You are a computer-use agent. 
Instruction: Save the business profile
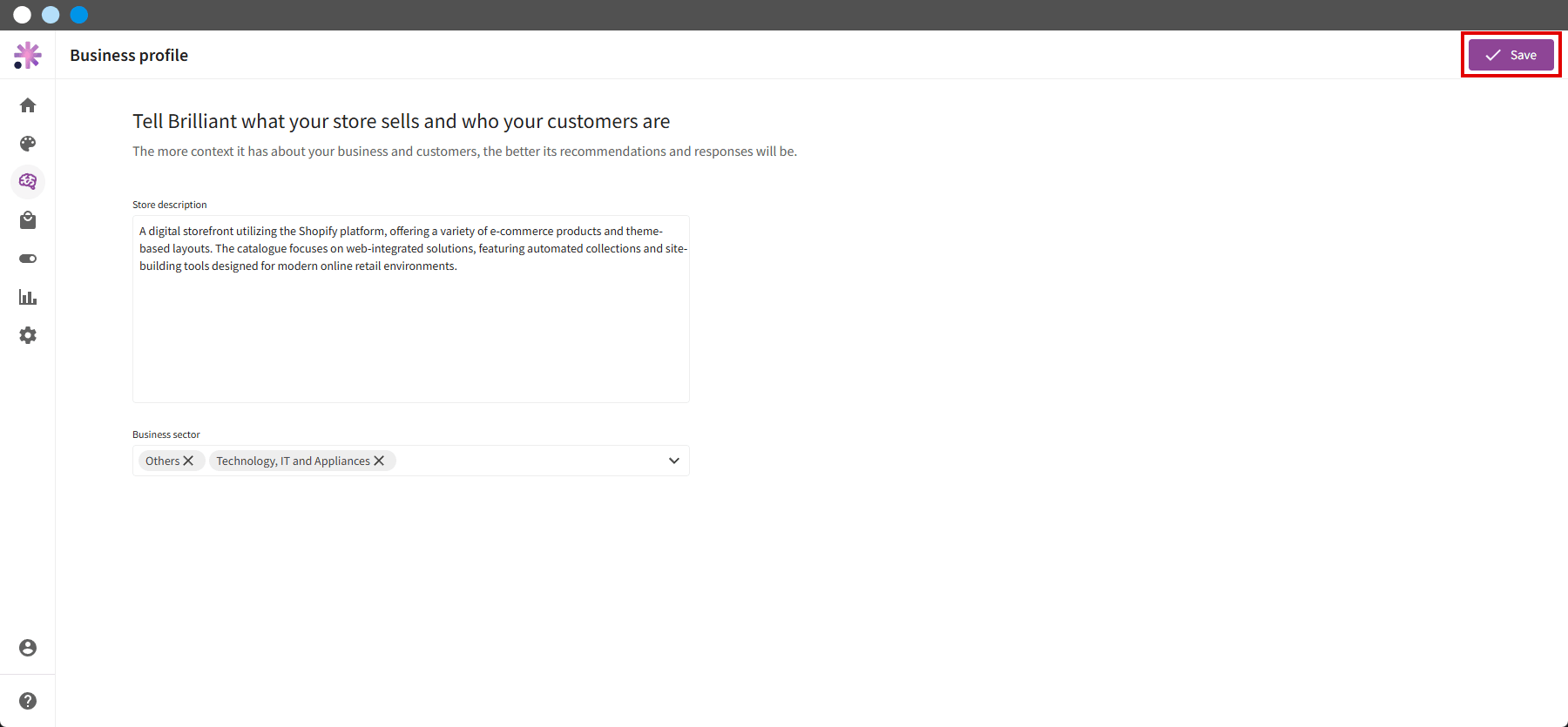pos(1511,55)
